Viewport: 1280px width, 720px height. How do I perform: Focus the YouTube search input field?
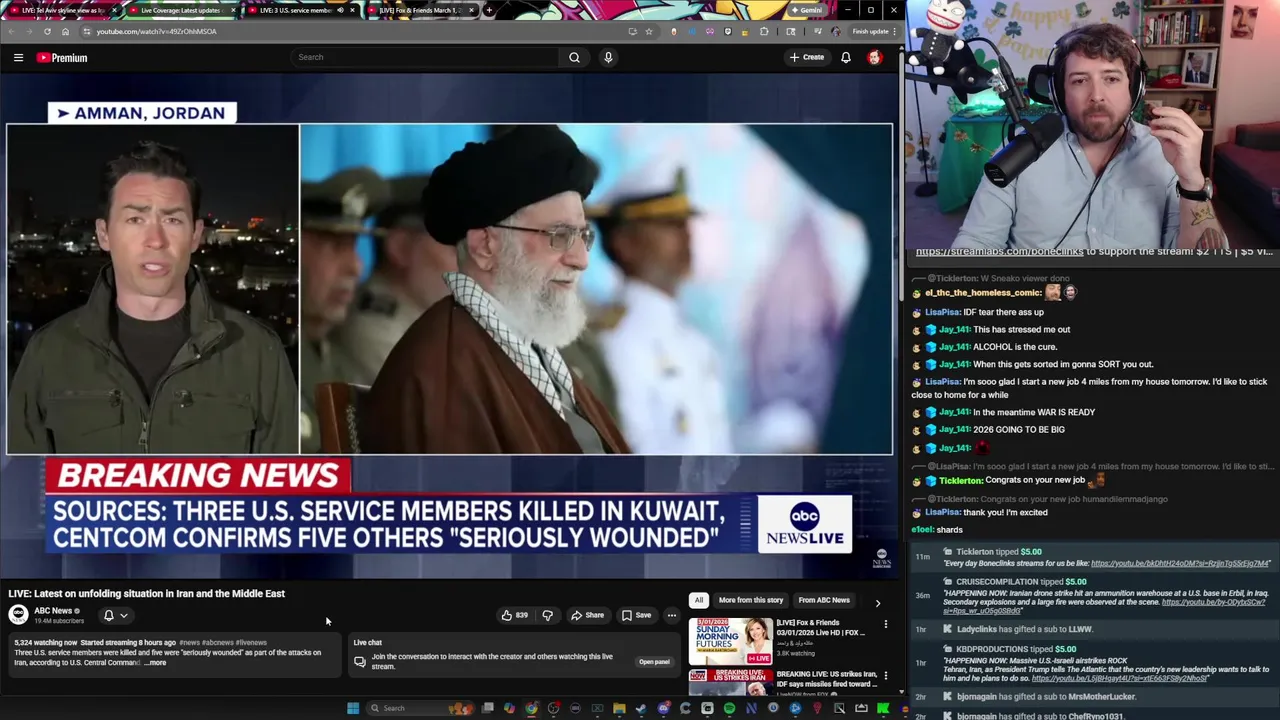tap(425, 57)
